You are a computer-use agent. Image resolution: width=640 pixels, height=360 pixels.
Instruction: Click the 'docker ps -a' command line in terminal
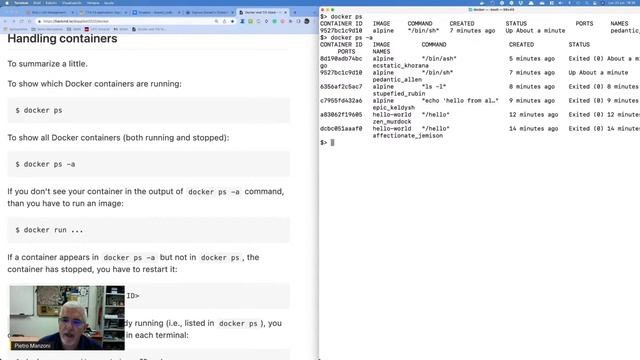346,38
